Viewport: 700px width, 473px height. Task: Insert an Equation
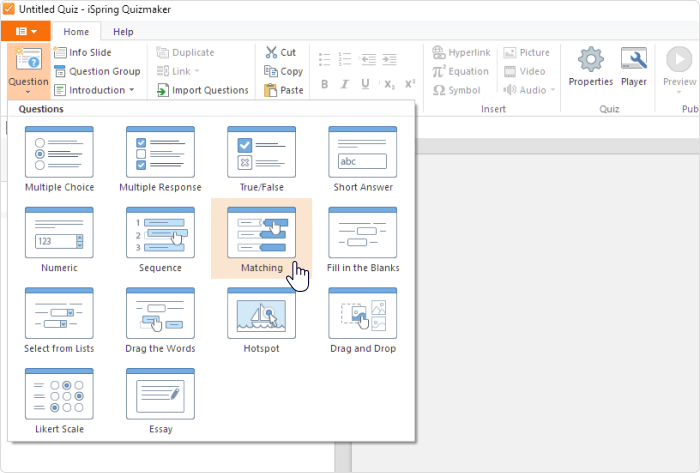[x=460, y=71]
